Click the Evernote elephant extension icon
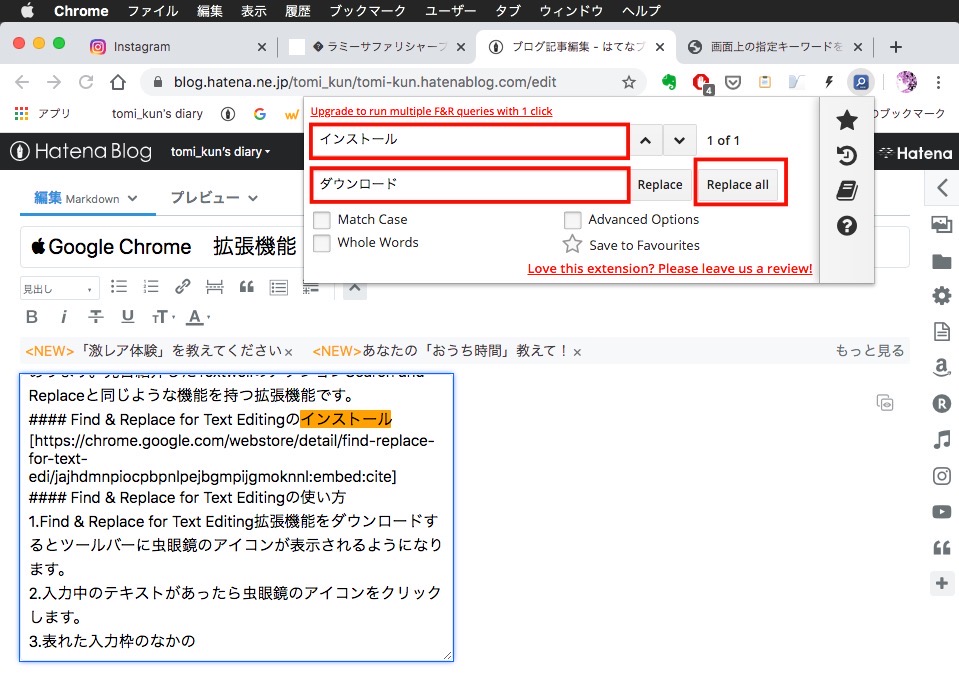 pyautogui.click(x=669, y=82)
